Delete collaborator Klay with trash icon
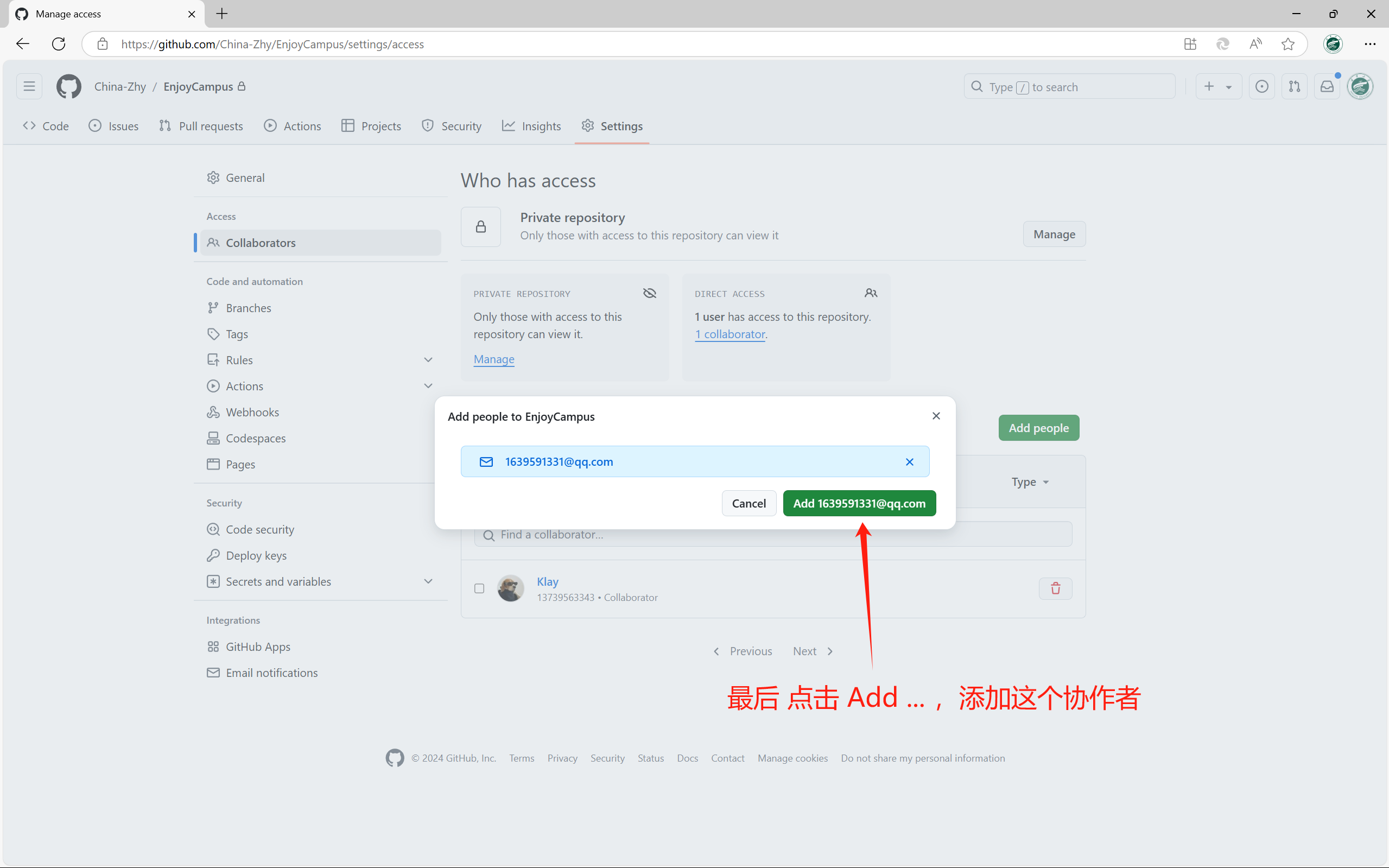 click(1055, 588)
